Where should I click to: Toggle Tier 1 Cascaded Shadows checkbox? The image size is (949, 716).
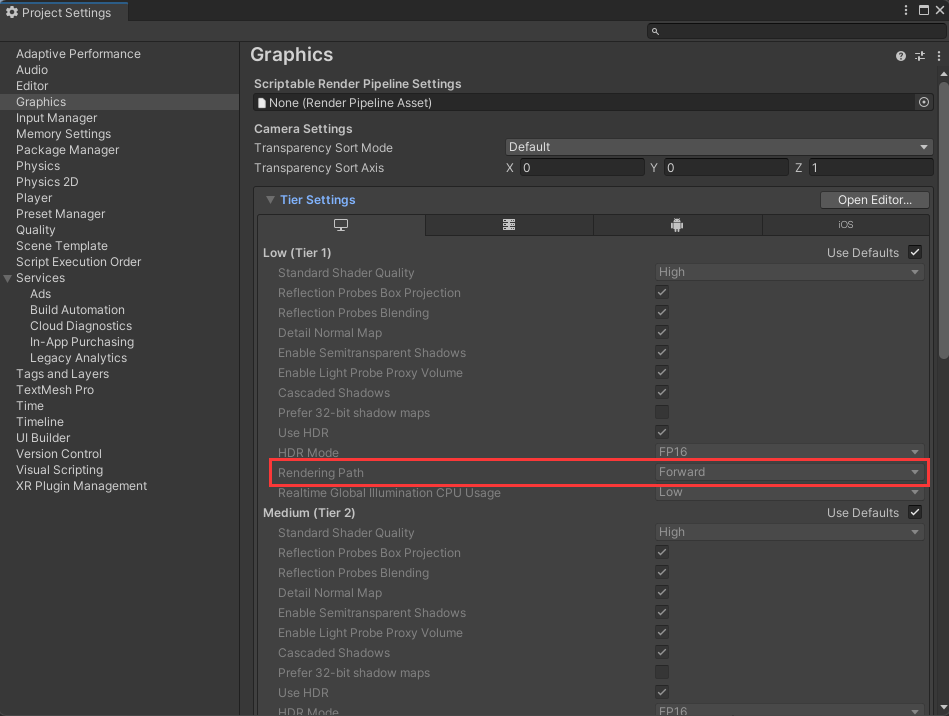coord(662,393)
